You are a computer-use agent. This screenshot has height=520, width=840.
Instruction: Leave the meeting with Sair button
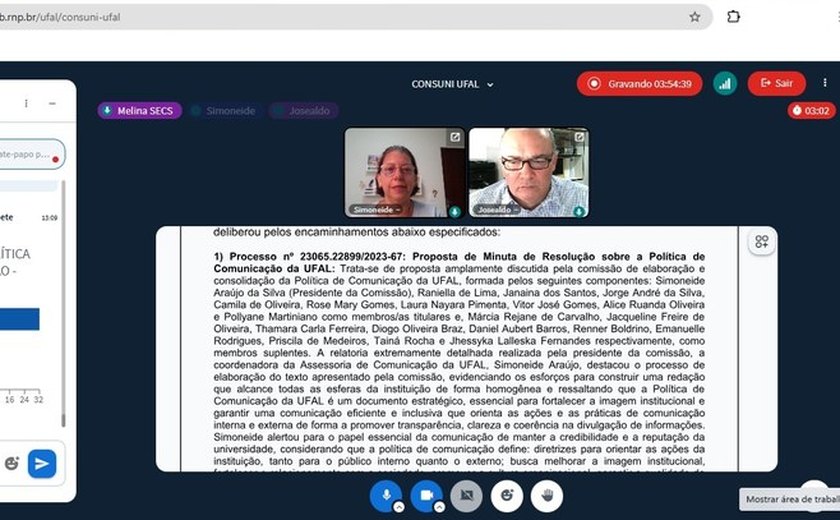click(x=776, y=83)
